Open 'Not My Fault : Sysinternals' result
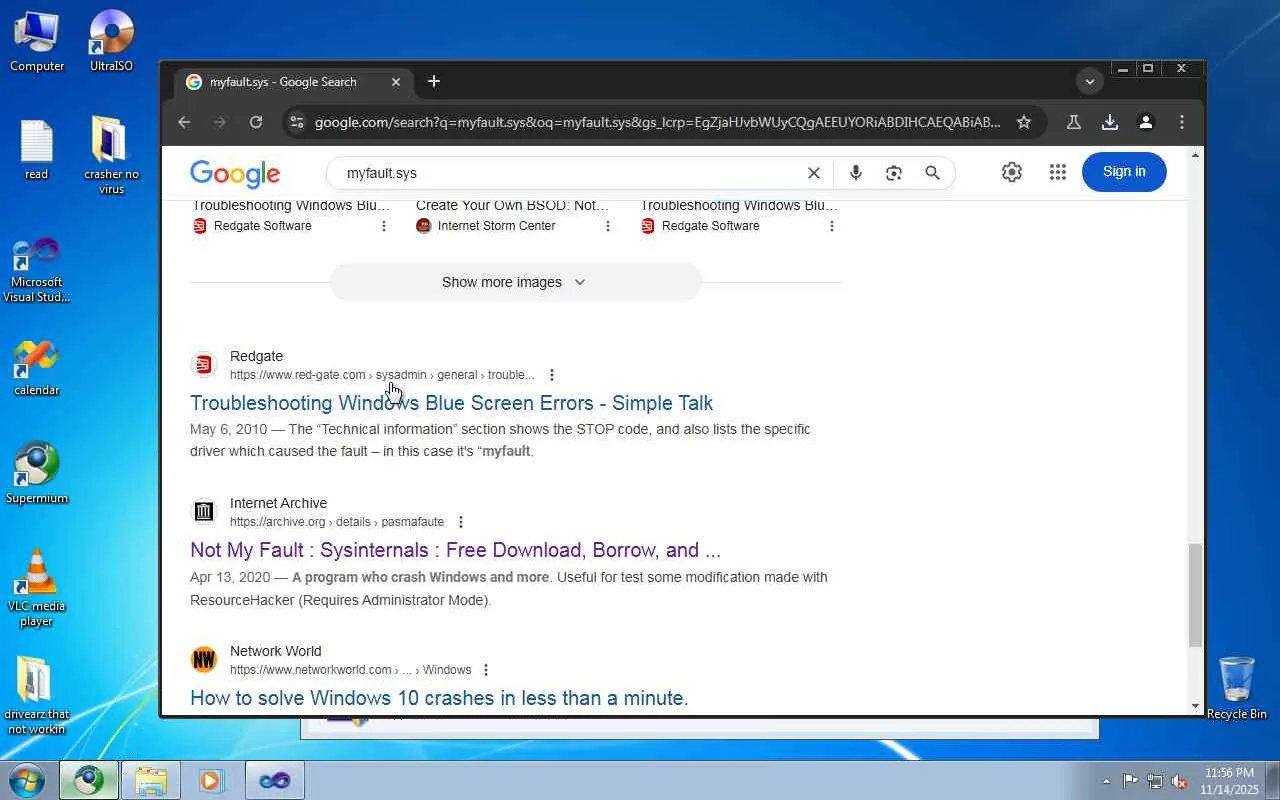This screenshot has height=800, width=1280. pos(455,550)
